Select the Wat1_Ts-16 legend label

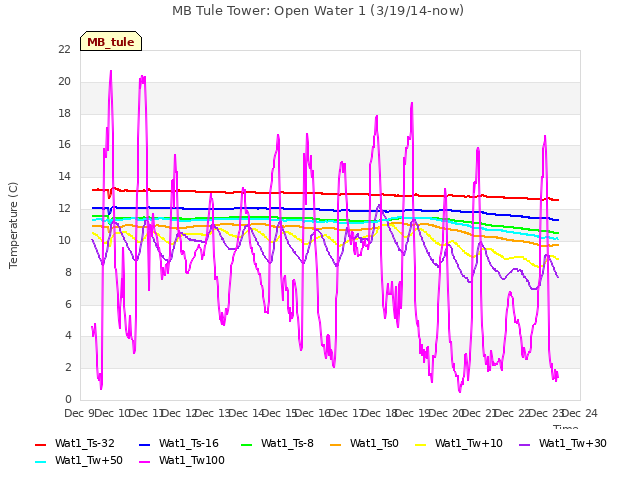189,443
